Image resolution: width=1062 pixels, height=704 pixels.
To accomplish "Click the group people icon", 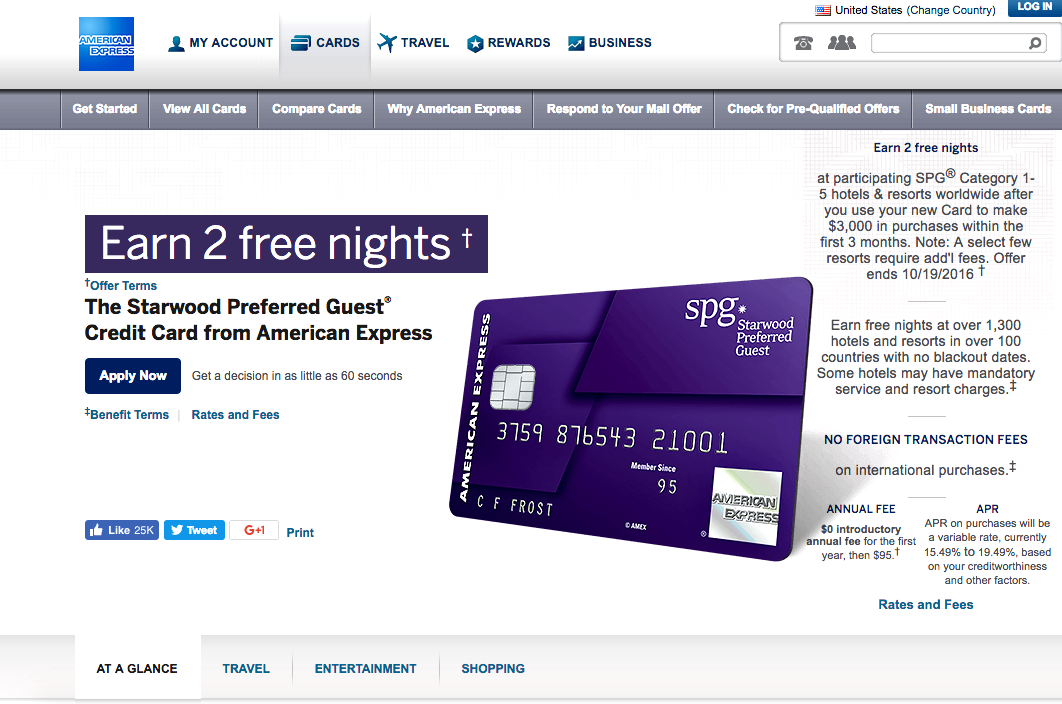I will pyautogui.click(x=842, y=43).
